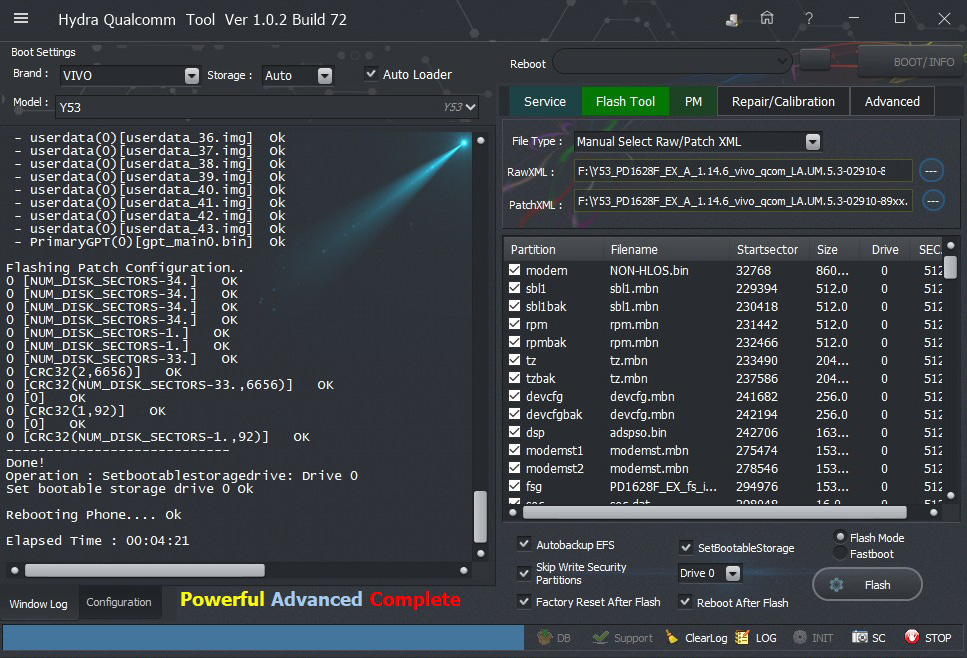The width and height of the screenshot is (967, 658).
Task: Switch to the Flash Tool tab
Action: click(x=625, y=101)
